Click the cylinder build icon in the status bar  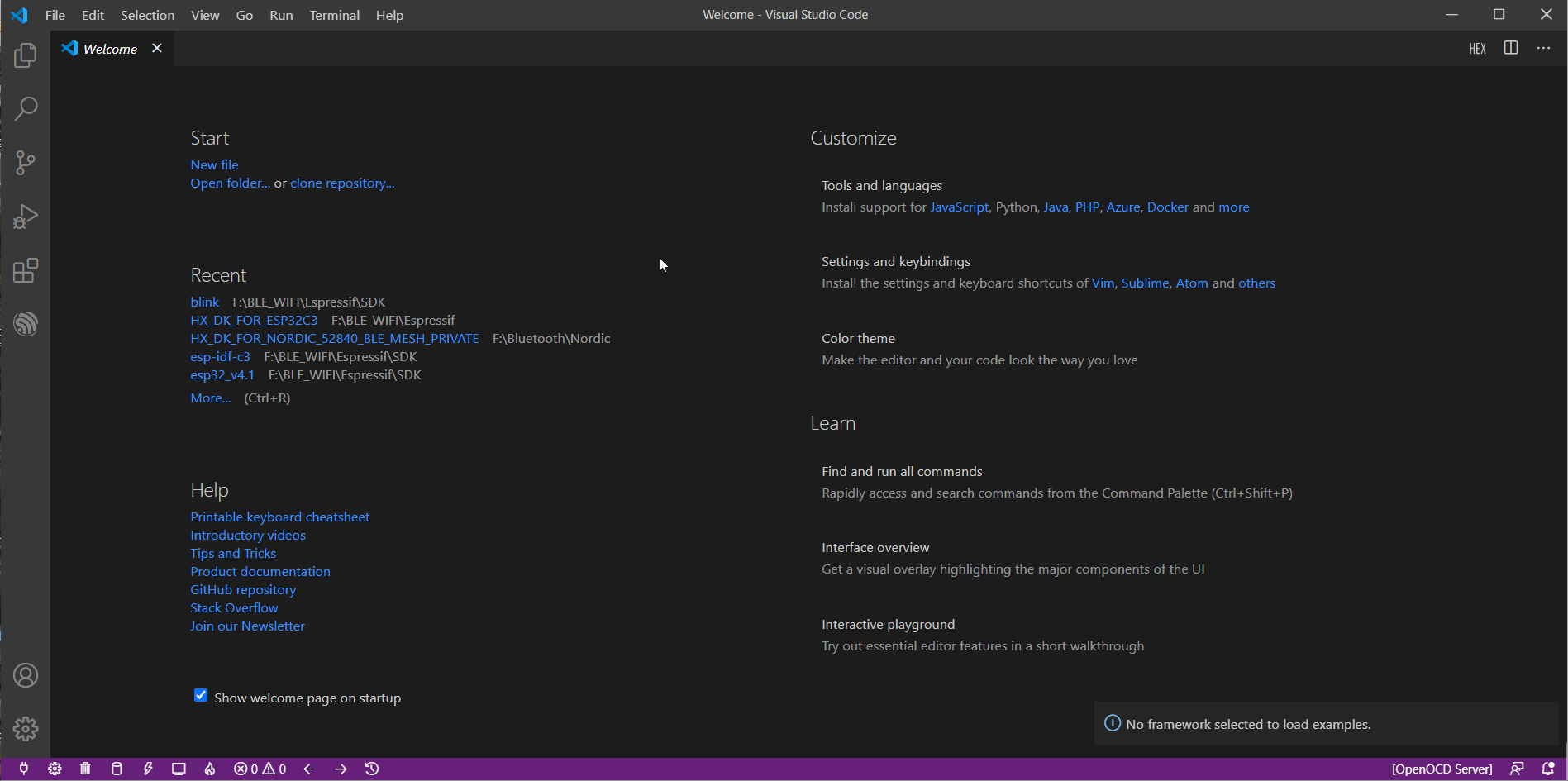(x=117, y=769)
